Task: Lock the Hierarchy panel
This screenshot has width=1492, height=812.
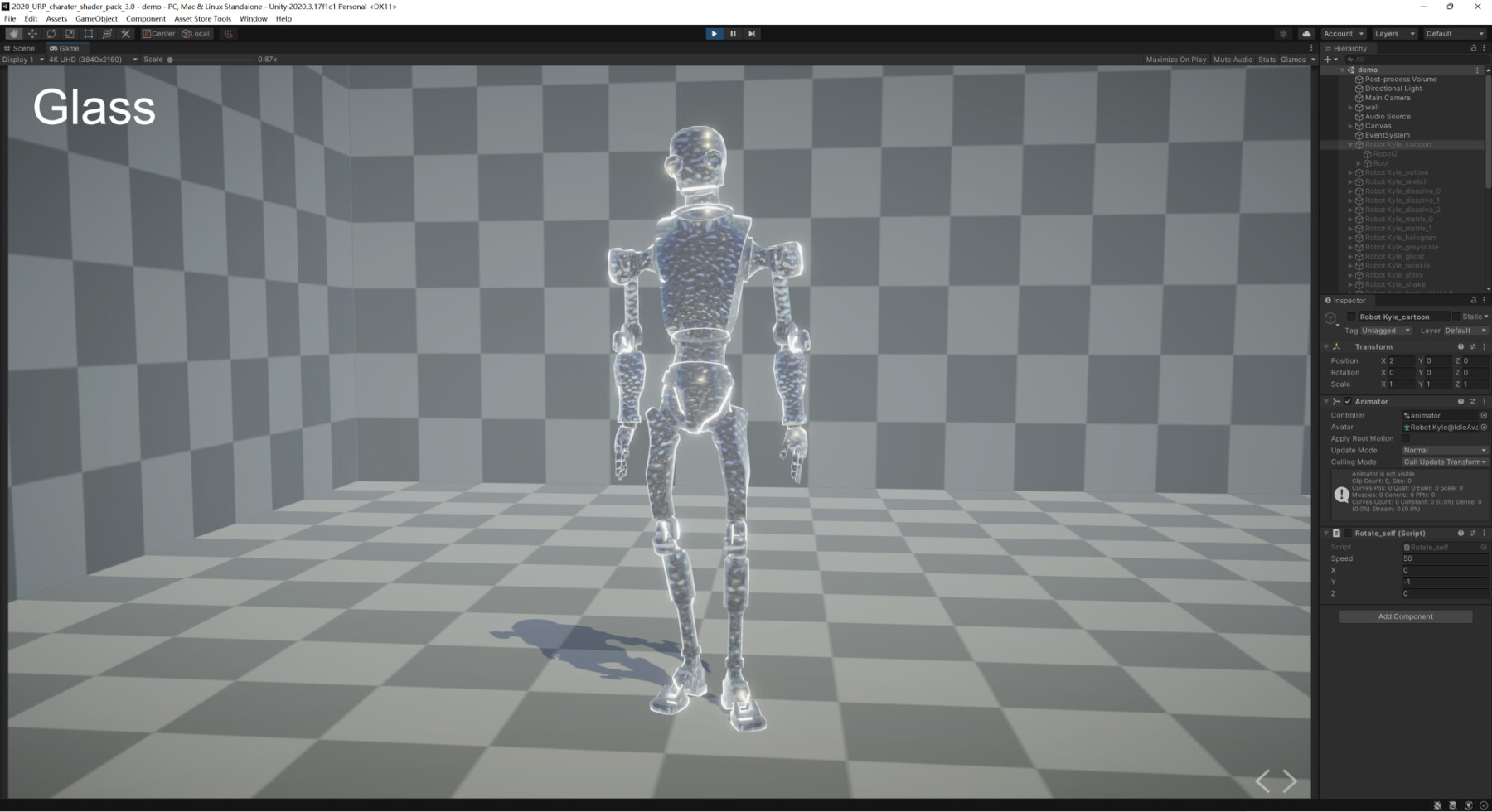Action: coord(1473,48)
